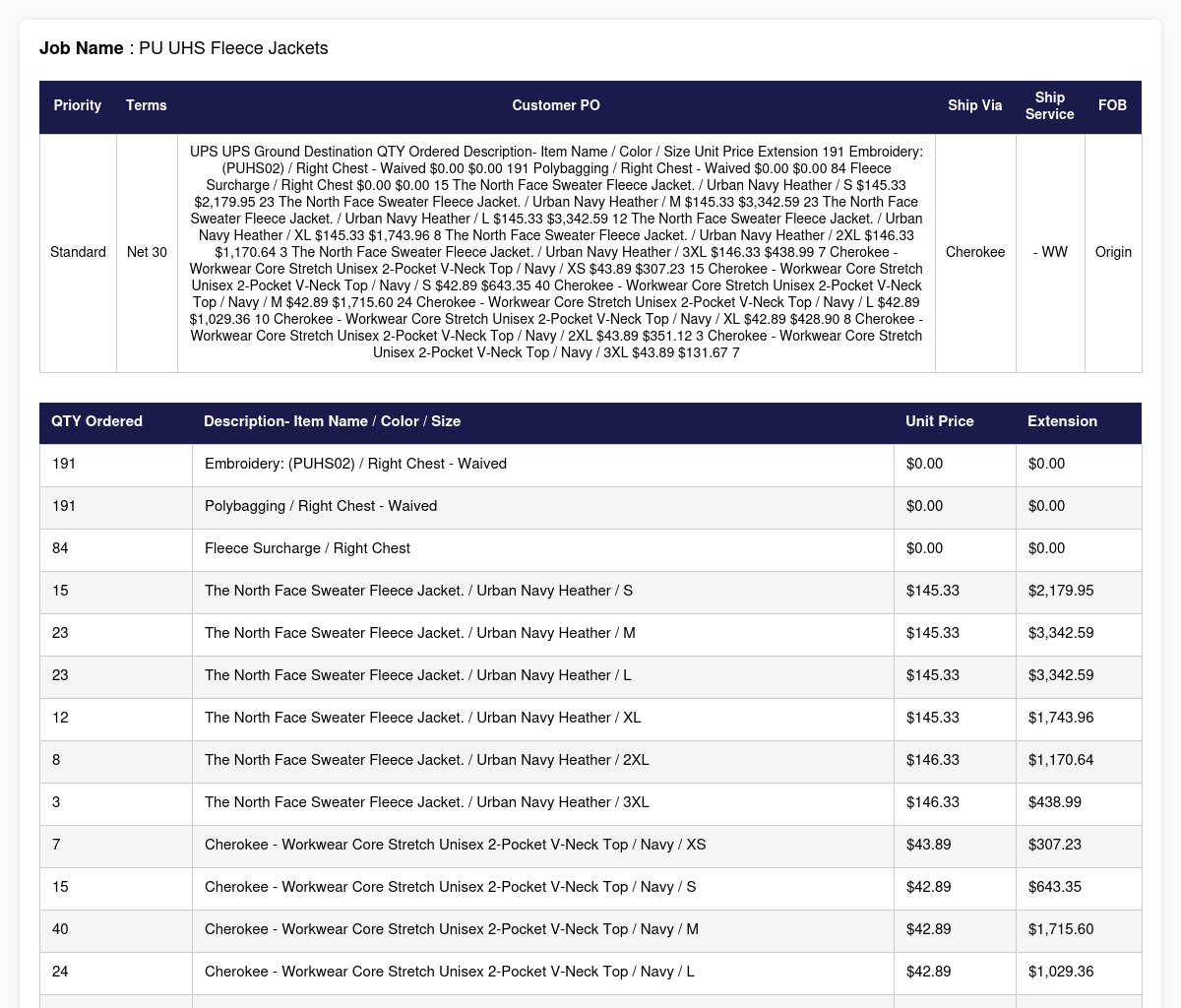Click the Polybagging / Right Chest - Waived row
This screenshot has height=1008, width=1181.
(x=590, y=506)
